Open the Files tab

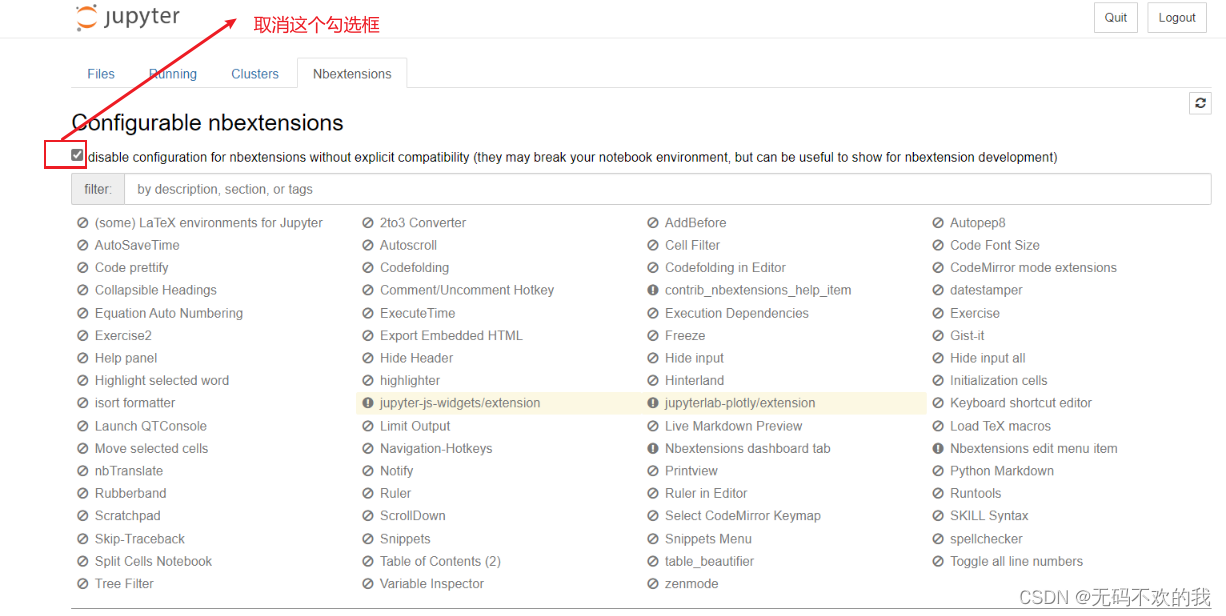pos(101,74)
